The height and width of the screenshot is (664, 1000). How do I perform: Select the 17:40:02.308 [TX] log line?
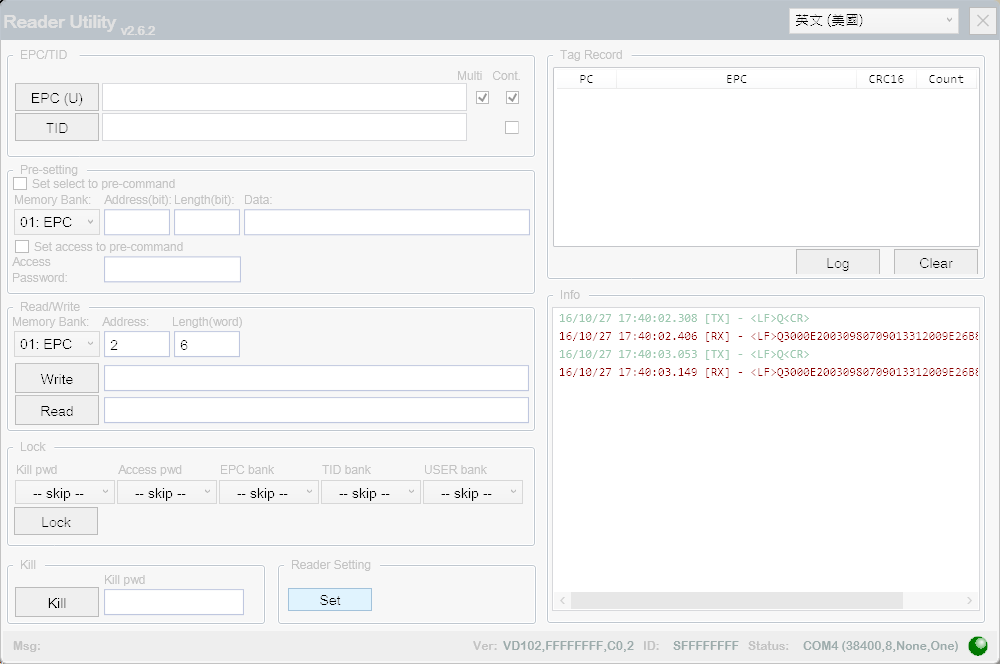coord(684,318)
